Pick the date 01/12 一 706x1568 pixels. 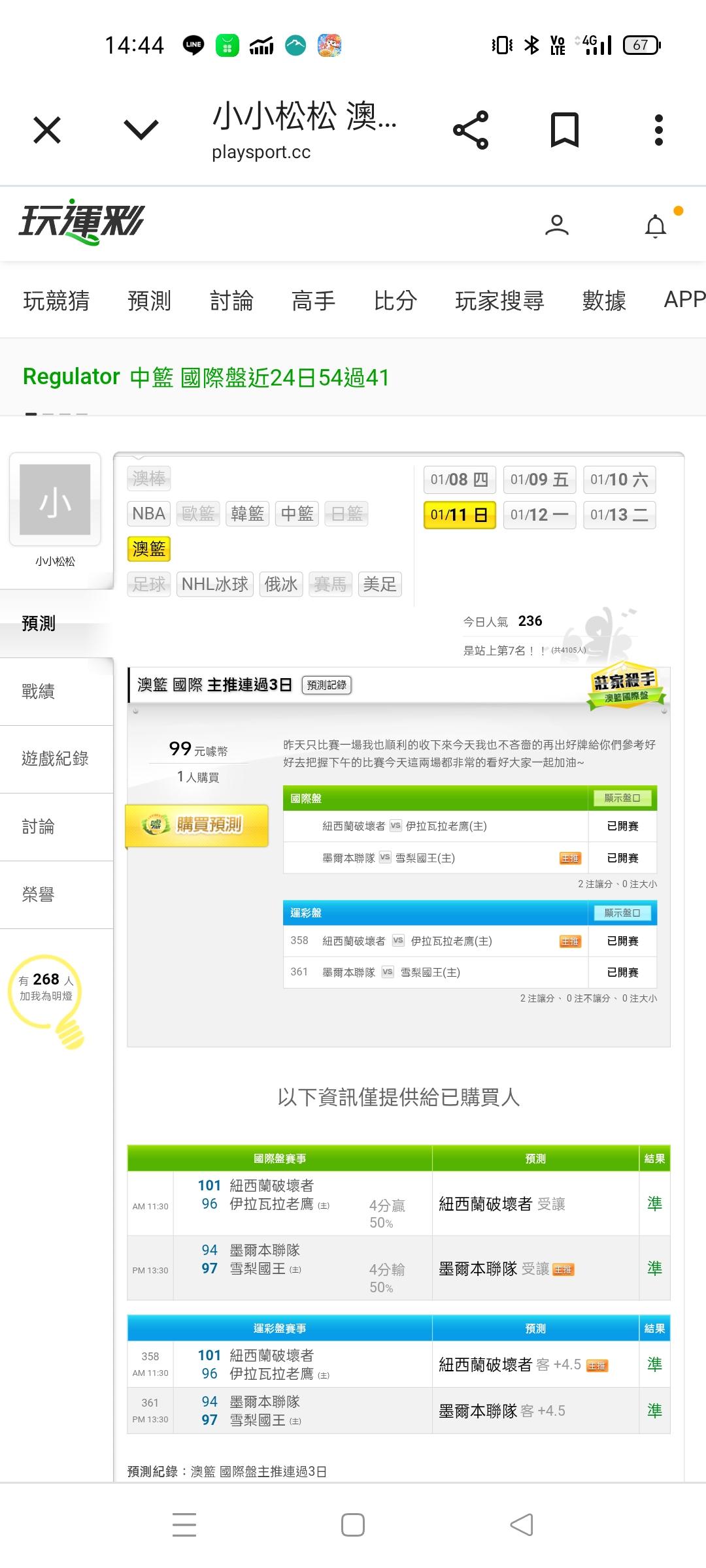(x=539, y=515)
